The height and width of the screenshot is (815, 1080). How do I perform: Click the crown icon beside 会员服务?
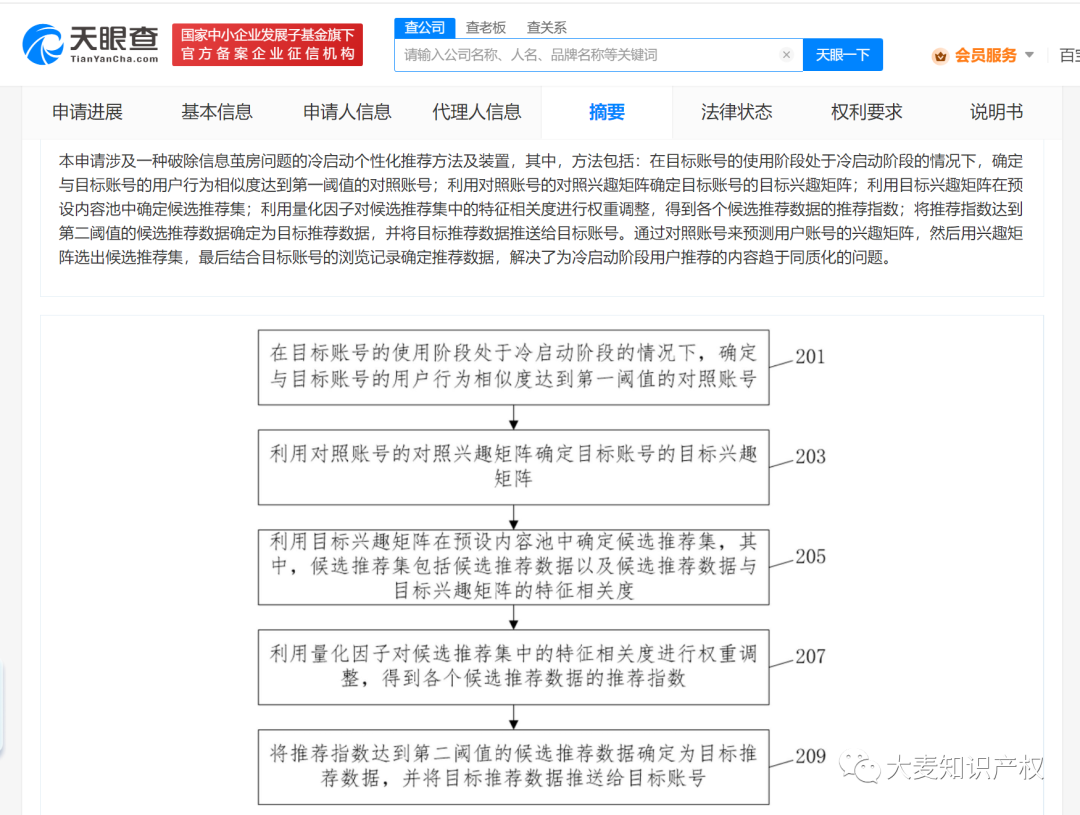938,56
